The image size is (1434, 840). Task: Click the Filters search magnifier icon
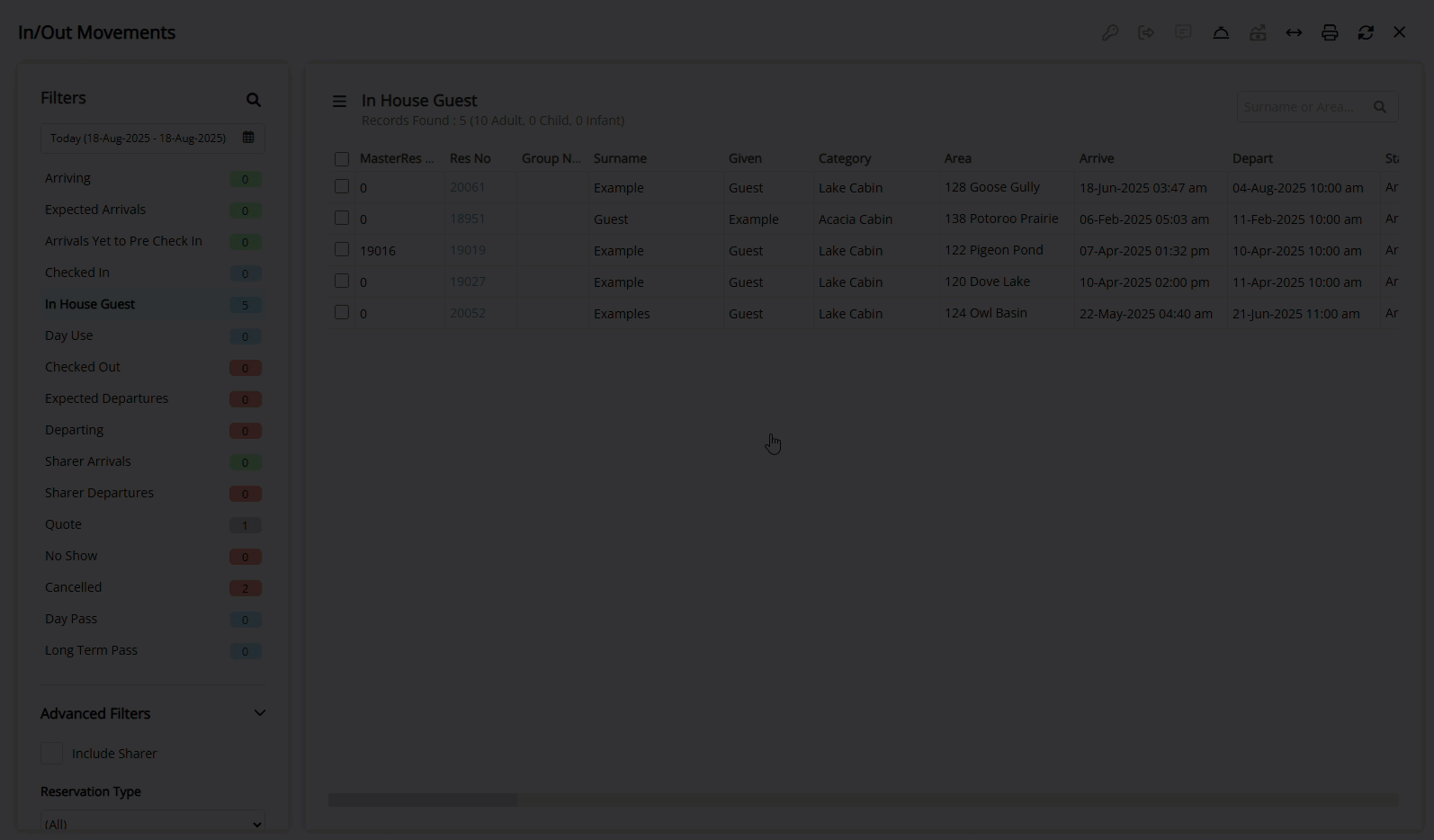pos(254,100)
